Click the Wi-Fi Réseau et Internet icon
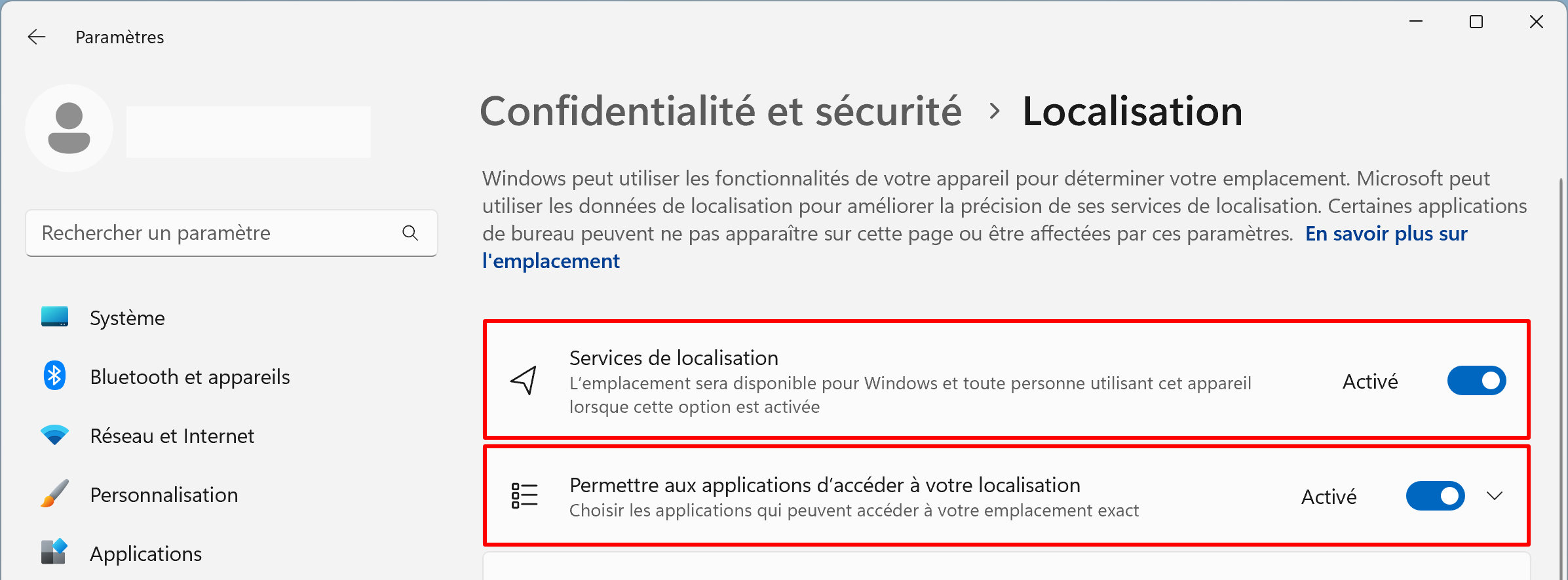This screenshot has height=580, width=1568. pos(54,435)
